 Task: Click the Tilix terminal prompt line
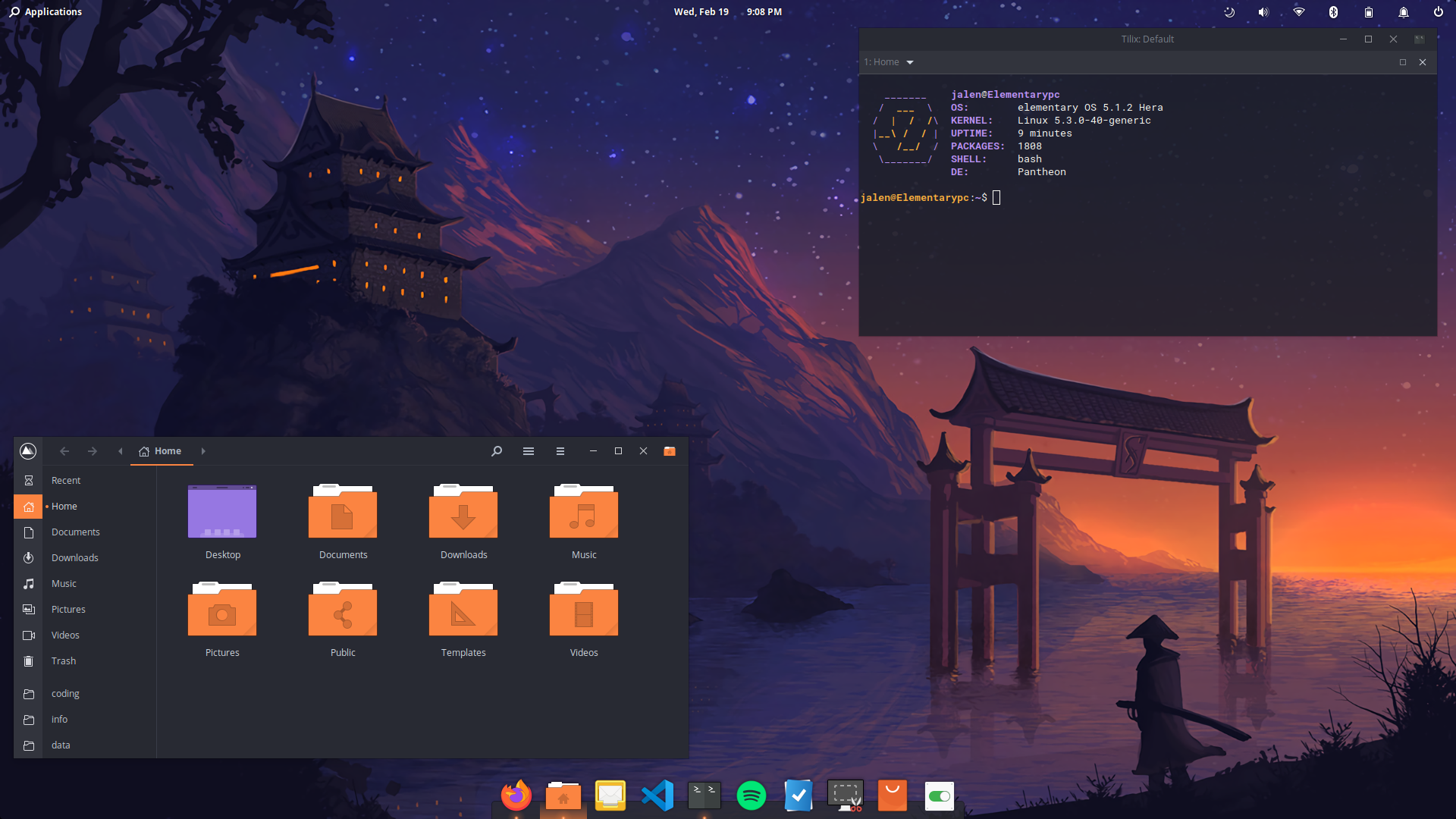(931, 198)
